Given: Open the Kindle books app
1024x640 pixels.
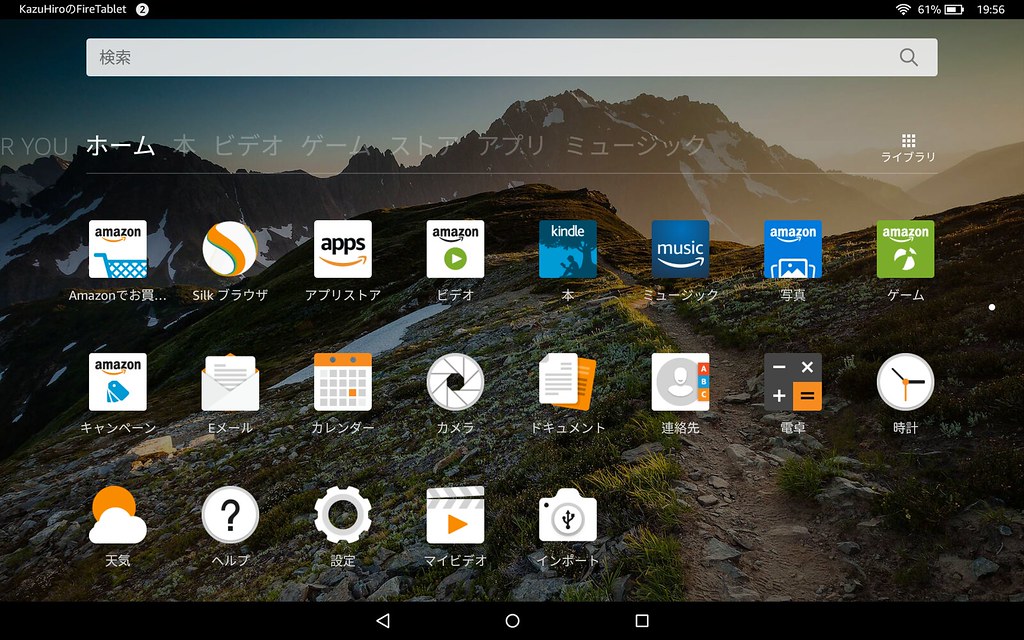Looking at the screenshot, I should [568, 249].
